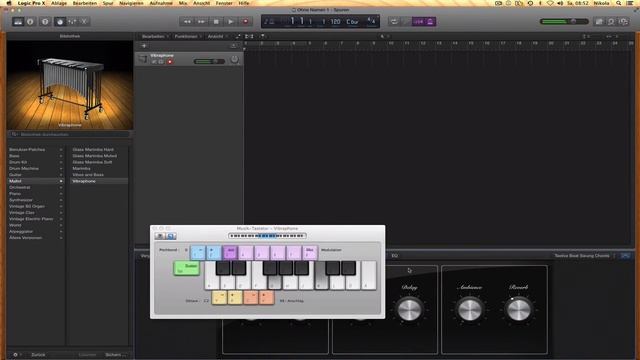Select the Vibes and Bass patch

pos(88,175)
